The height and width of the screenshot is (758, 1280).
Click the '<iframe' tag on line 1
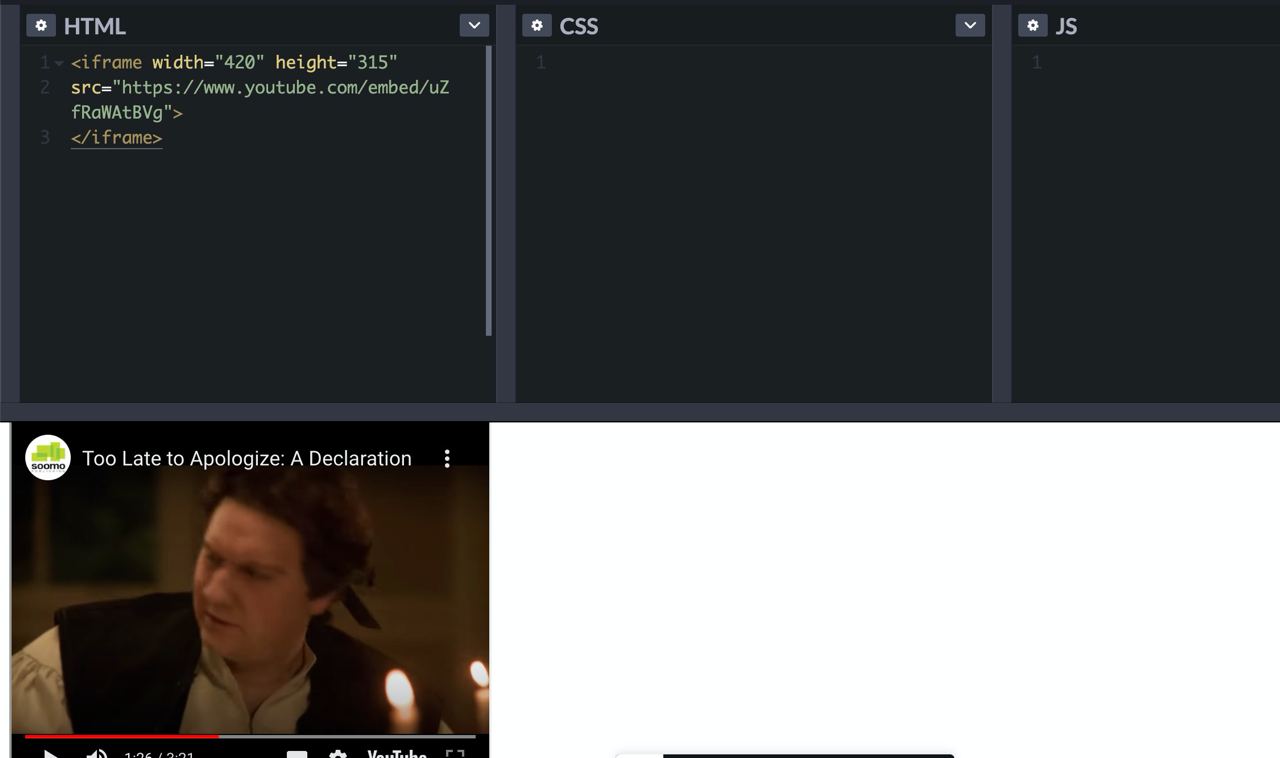107,63
